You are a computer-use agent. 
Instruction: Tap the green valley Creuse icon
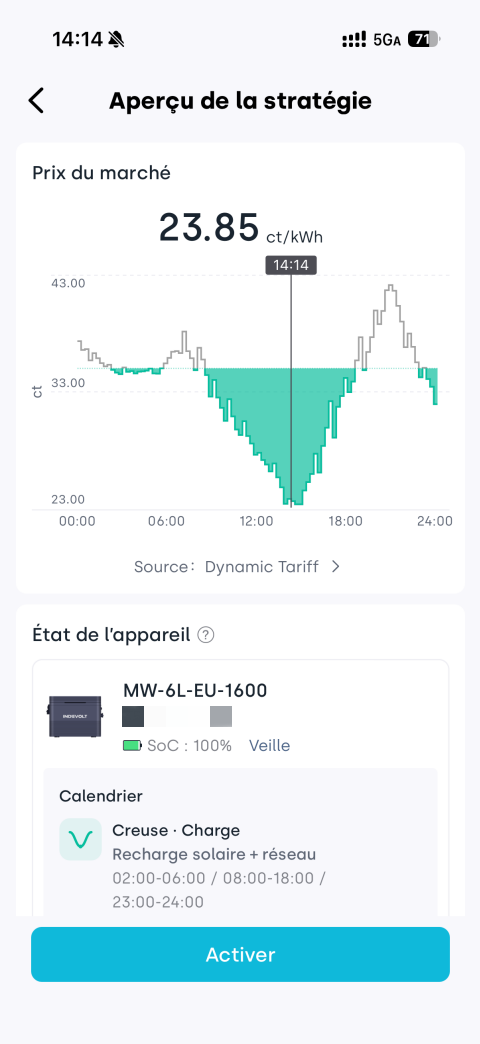(x=81, y=839)
